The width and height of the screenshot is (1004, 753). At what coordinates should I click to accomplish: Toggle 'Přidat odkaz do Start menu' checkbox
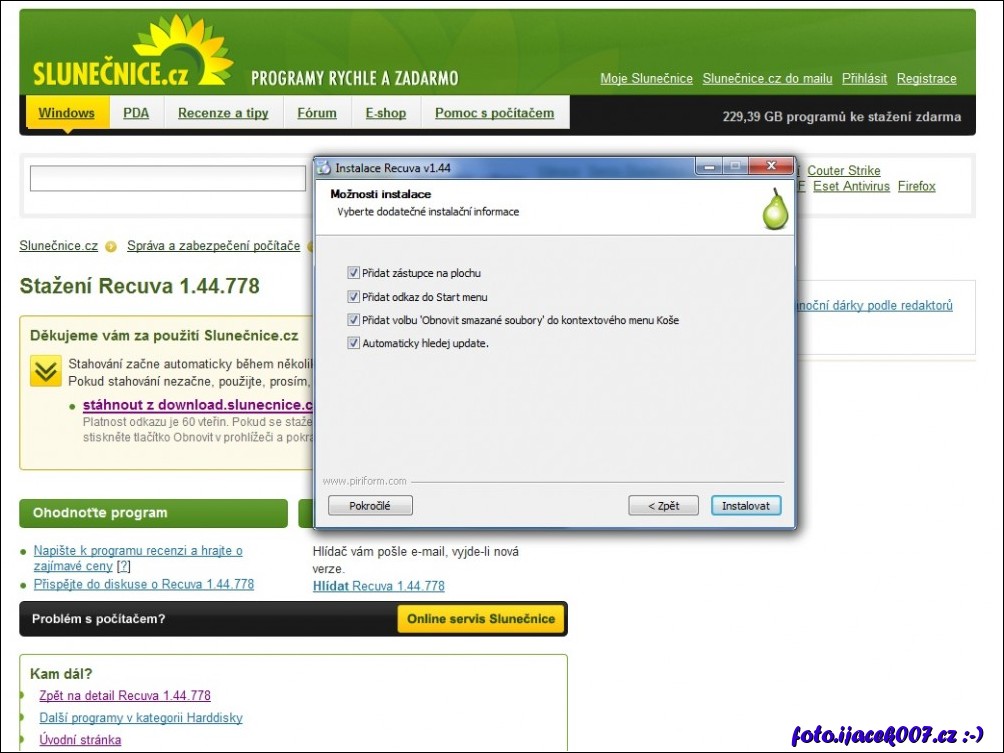tap(353, 297)
